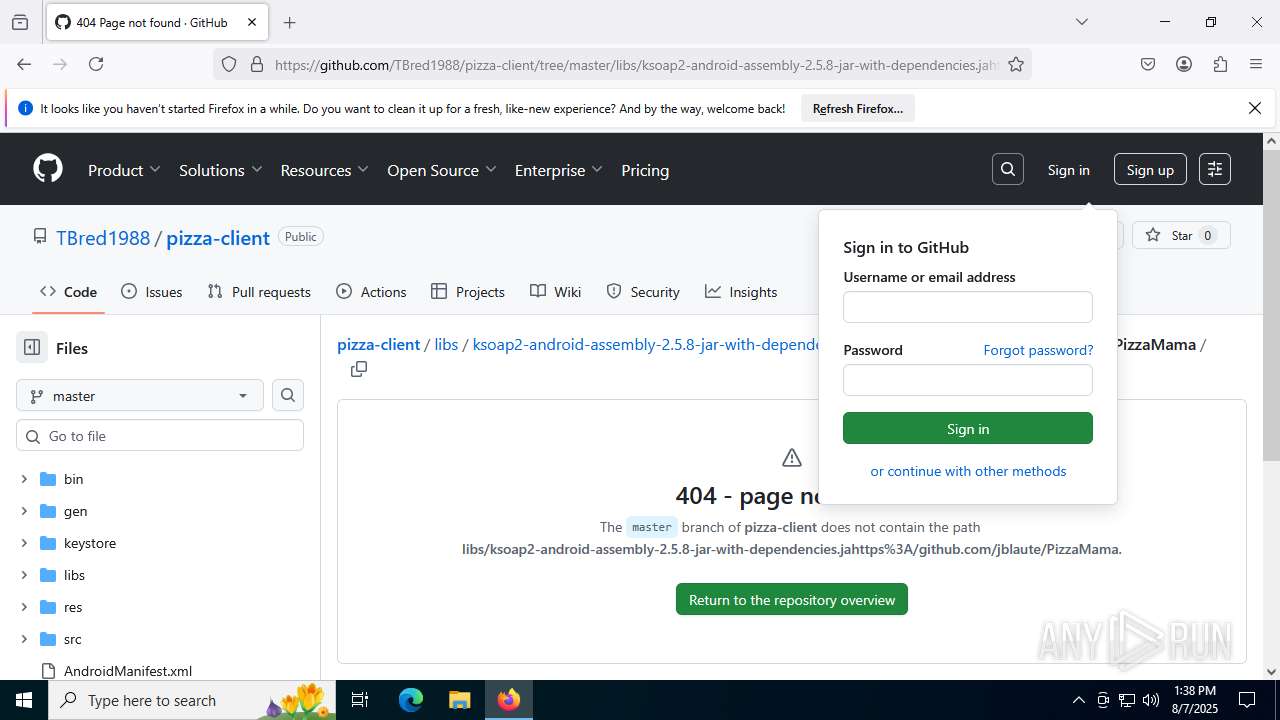
Task: Expand the keystore folder chevron
Action: 24,543
